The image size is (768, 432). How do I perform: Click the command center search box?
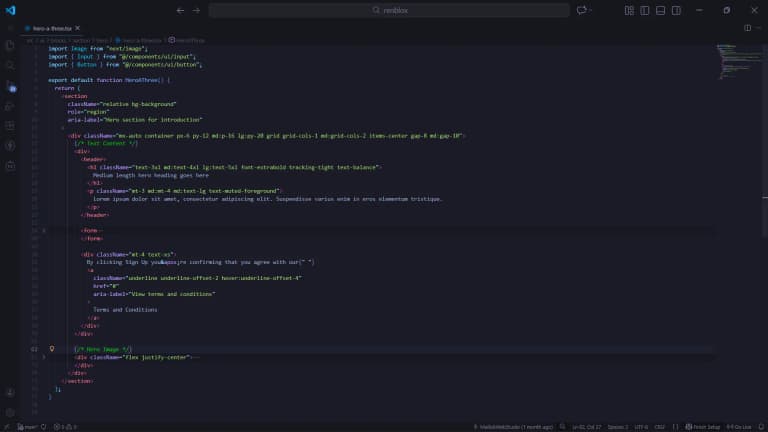coord(383,10)
